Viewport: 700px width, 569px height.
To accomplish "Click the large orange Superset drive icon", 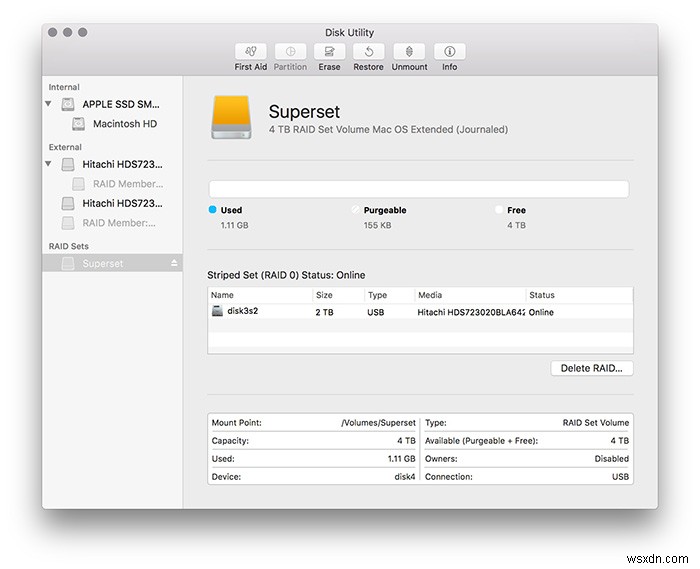I will [x=231, y=117].
